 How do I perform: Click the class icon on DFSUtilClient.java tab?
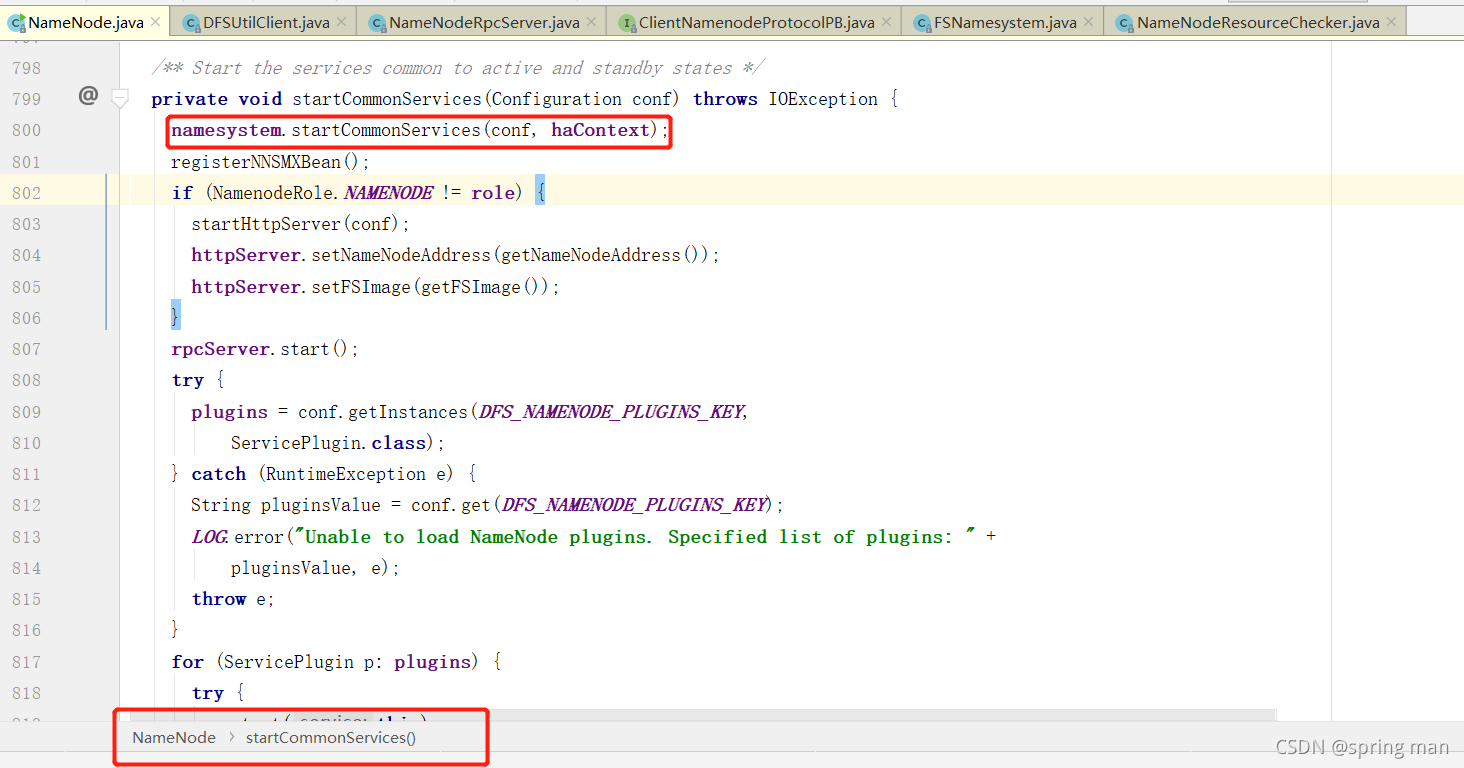(191, 22)
